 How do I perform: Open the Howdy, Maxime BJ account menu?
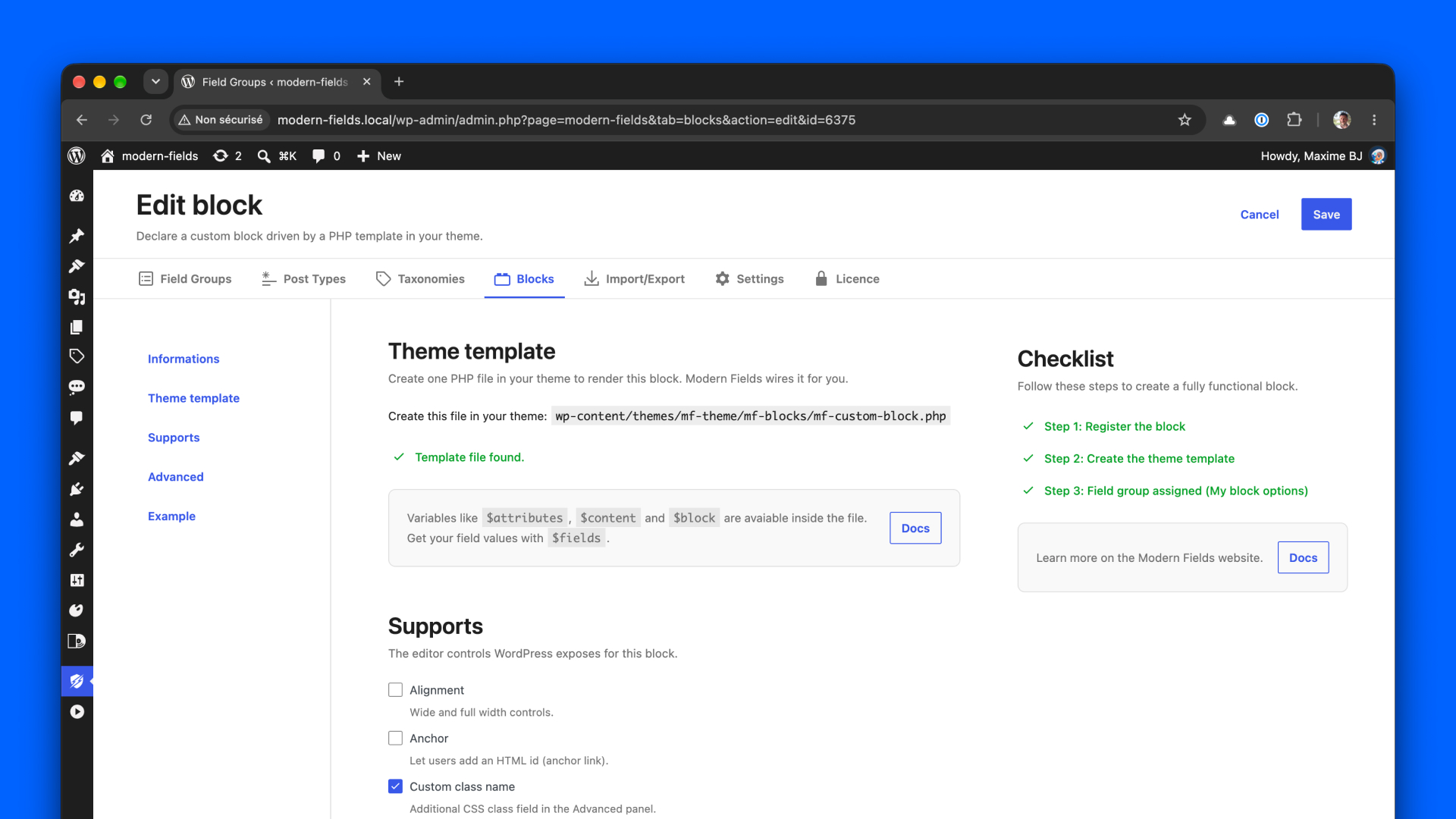(x=1323, y=155)
